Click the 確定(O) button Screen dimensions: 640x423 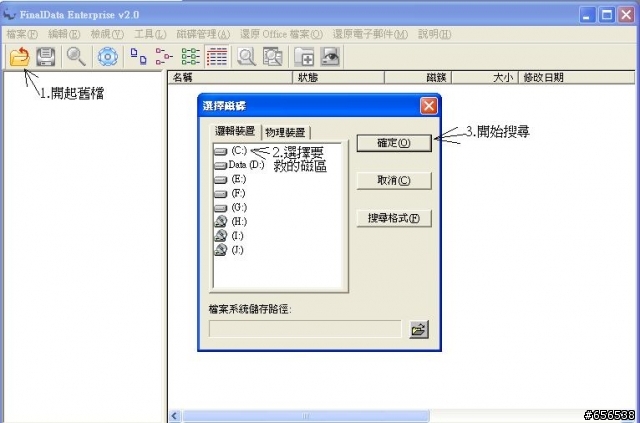click(394, 143)
